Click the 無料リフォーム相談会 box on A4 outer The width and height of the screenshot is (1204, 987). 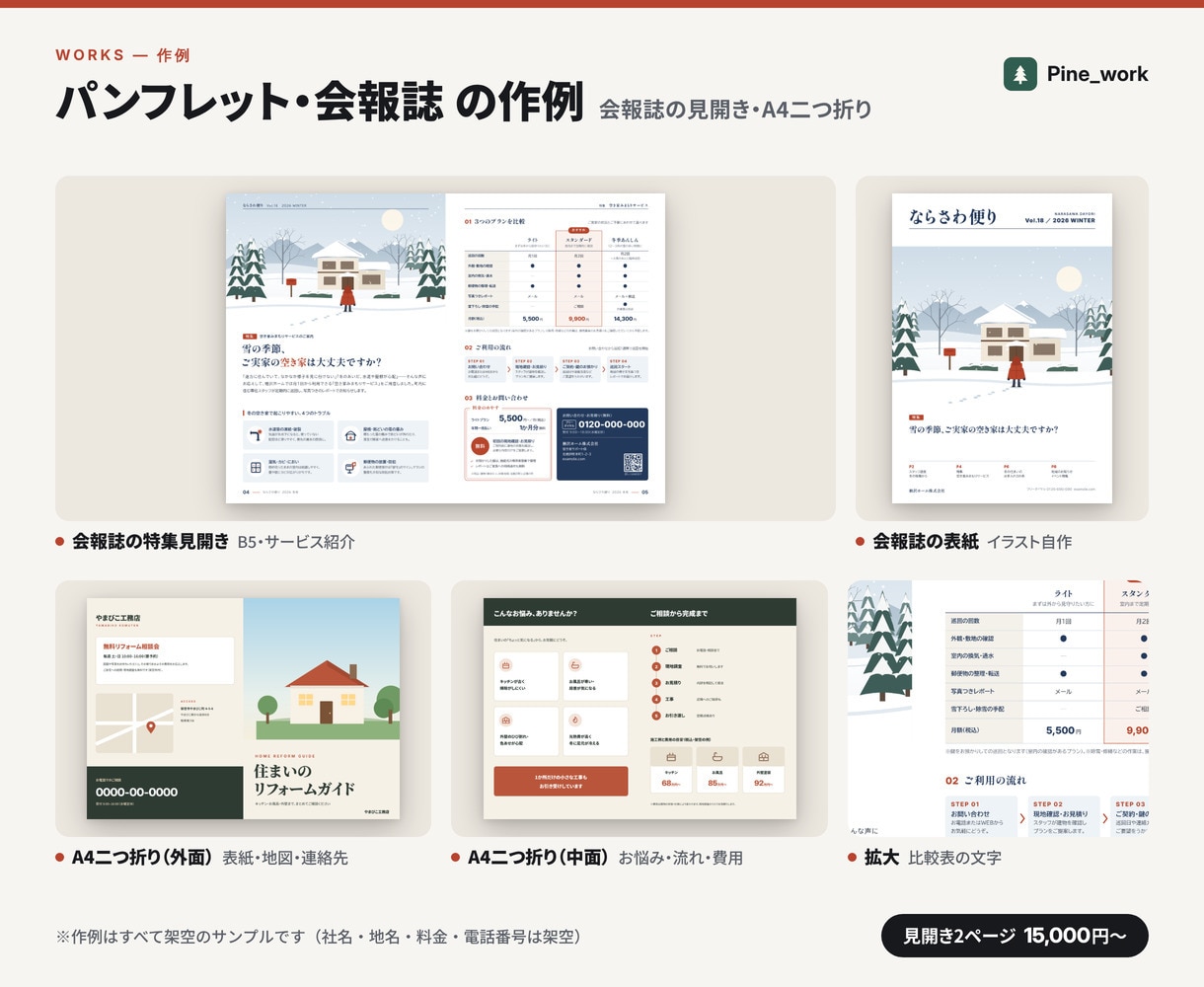point(165,660)
